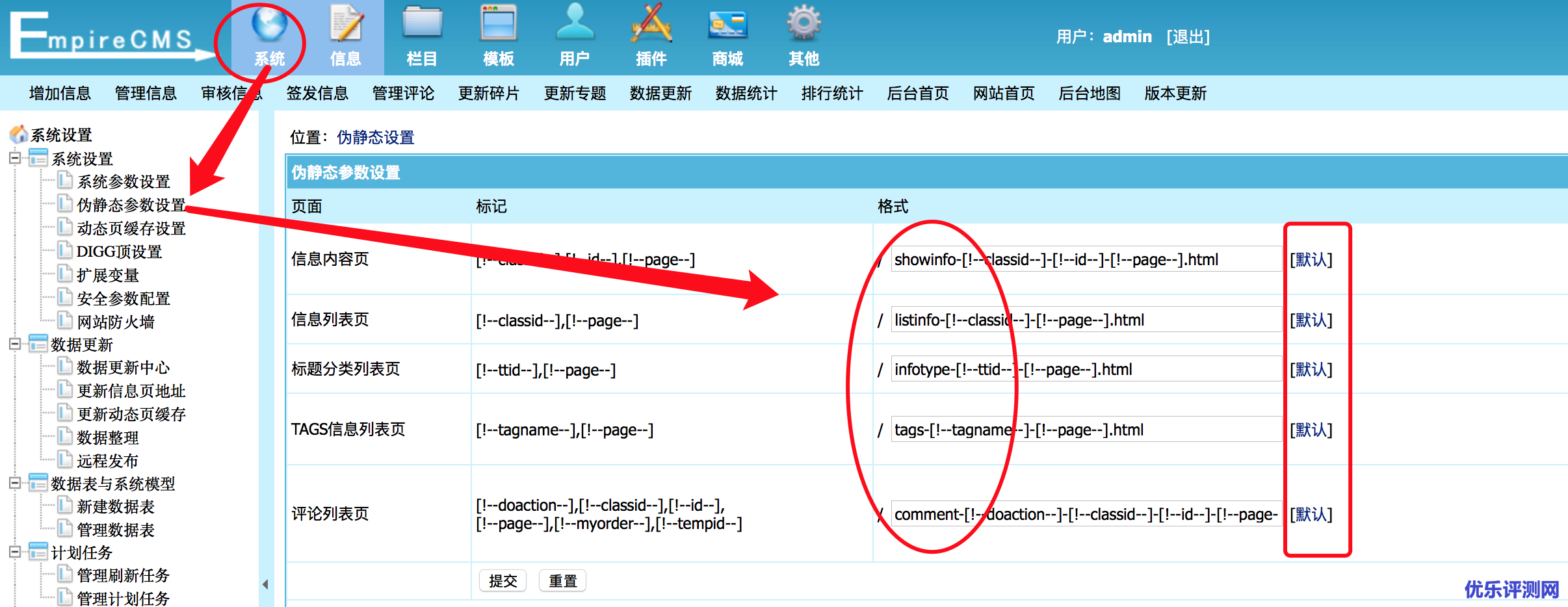Open 版本更新 in the menu bar
The height and width of the screenshot is (607, 1568).
tap(1175, 94)
